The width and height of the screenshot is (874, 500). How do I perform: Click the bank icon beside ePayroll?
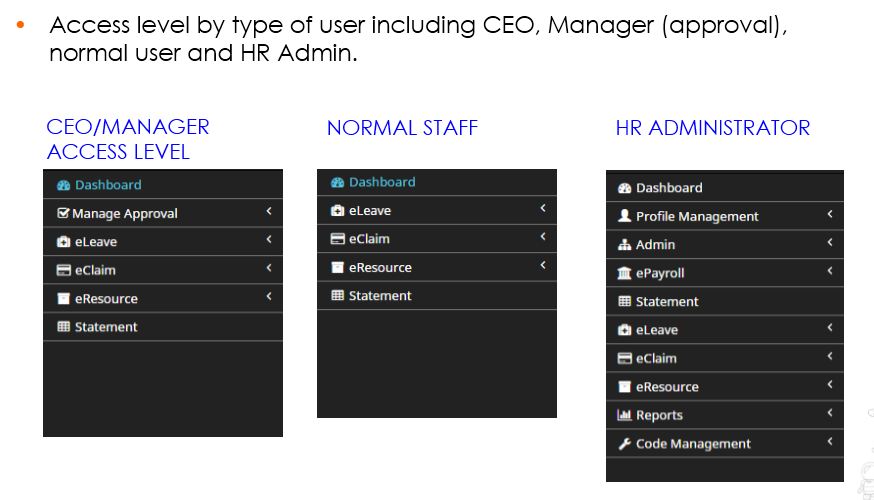point(625,273)
